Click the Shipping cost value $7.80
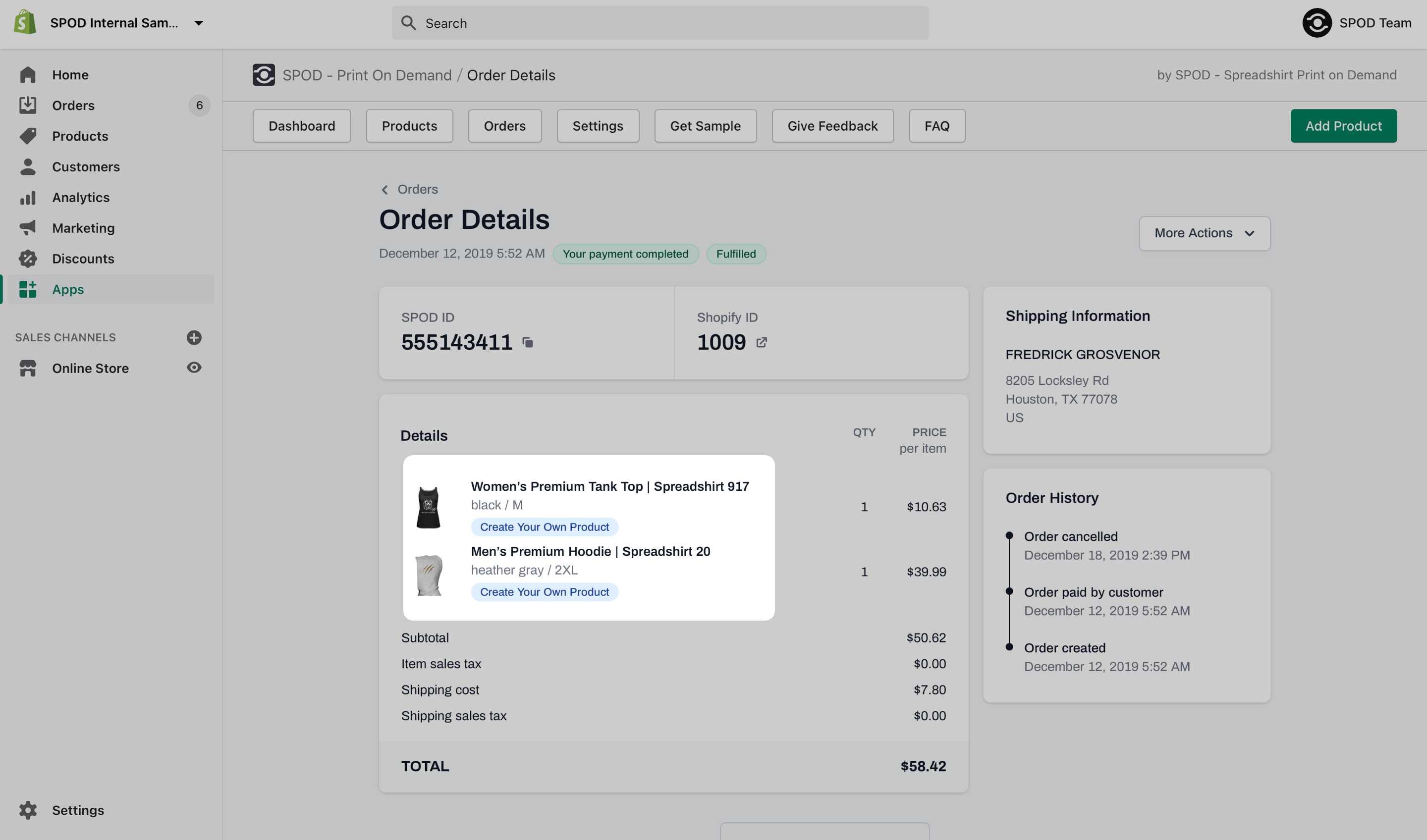 tap(930, 689)
